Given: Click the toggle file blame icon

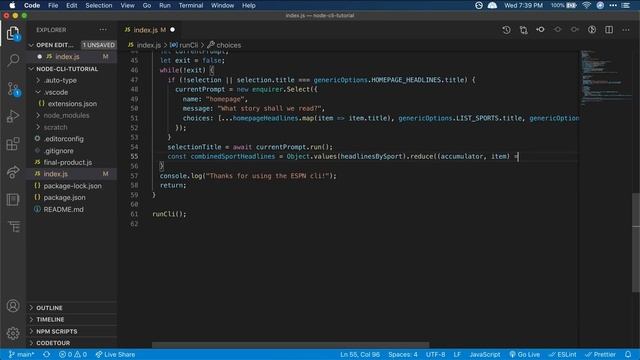Looking at the screenshot, I should (592, 30).
